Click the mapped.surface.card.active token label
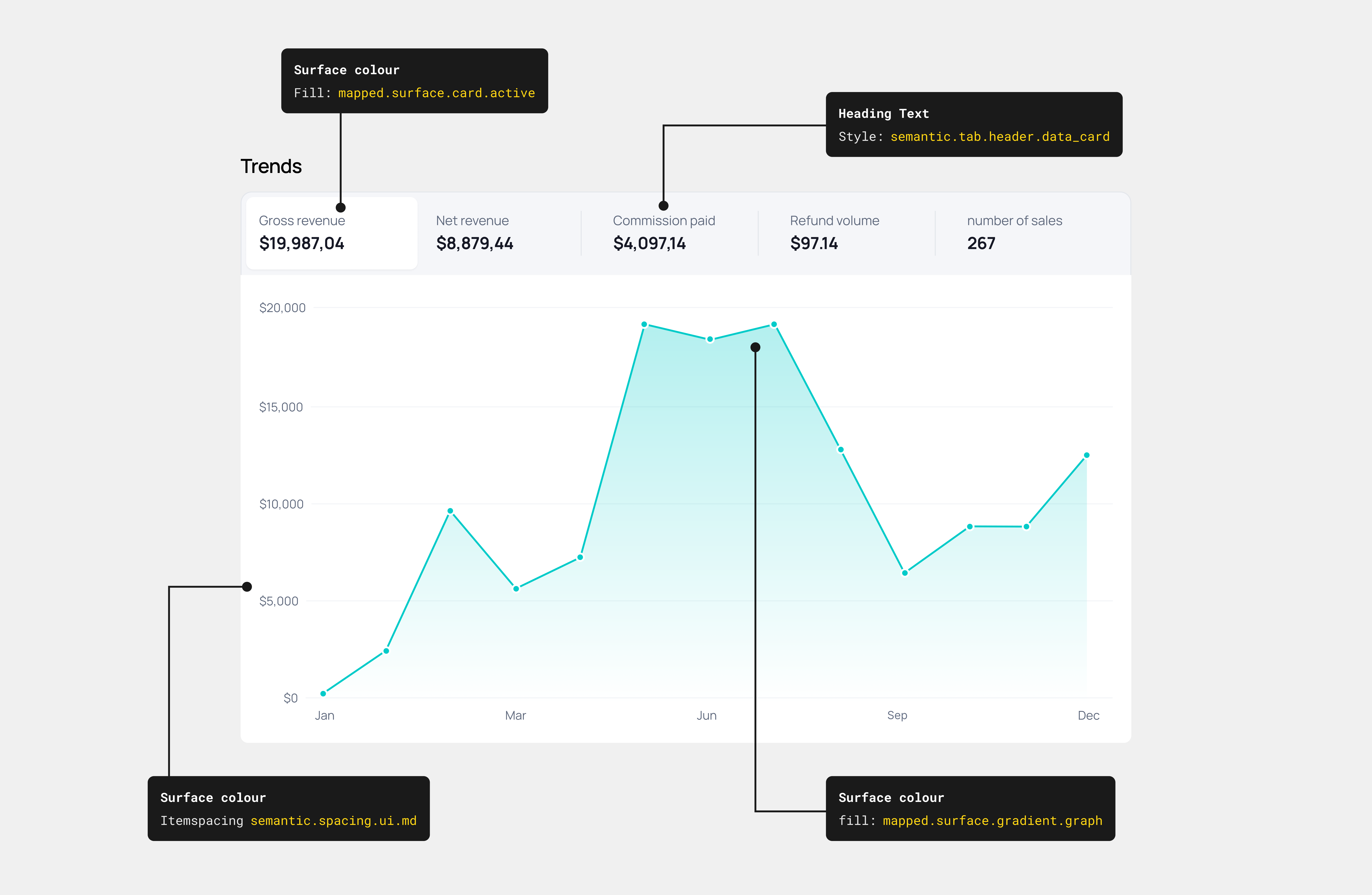Image resolution: width=1372 pixels, height=895 pixels. click(x=436, y=93)
